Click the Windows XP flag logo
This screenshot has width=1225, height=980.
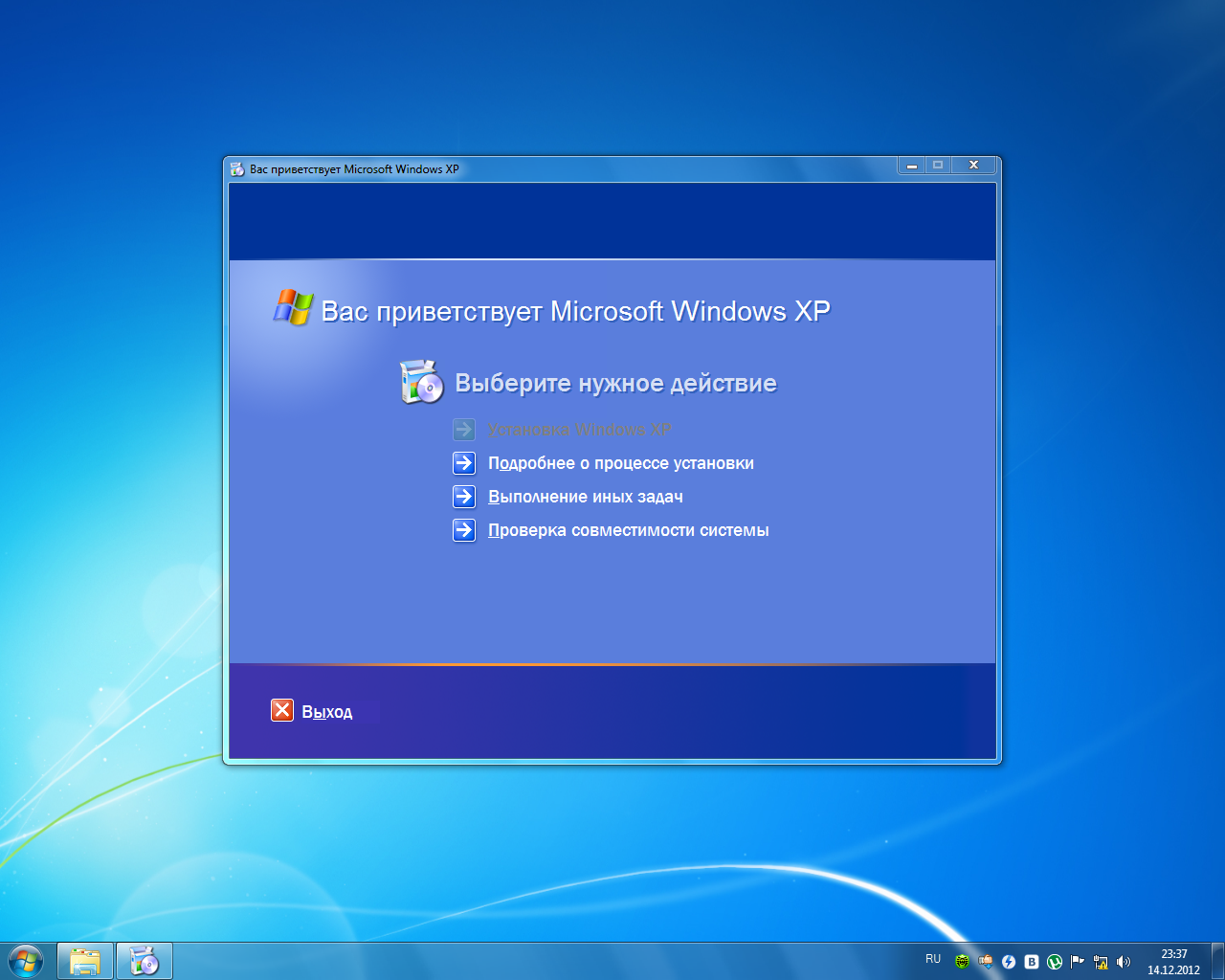(294, 307)
